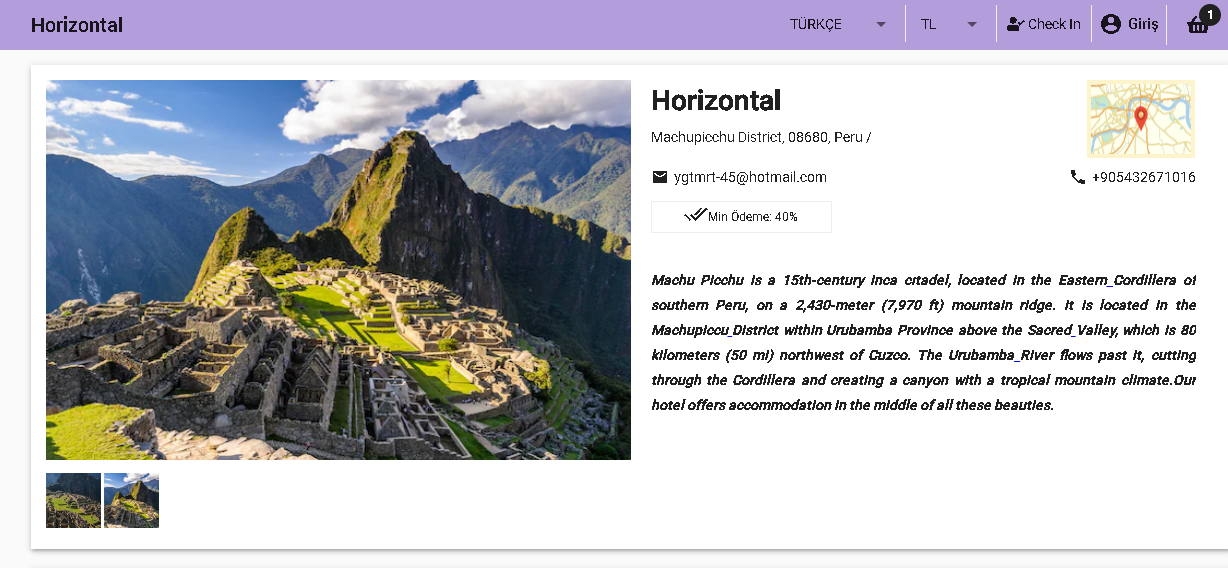Click the +905432671016 phone number
1228x568 pixels.
coord(1144,177)
